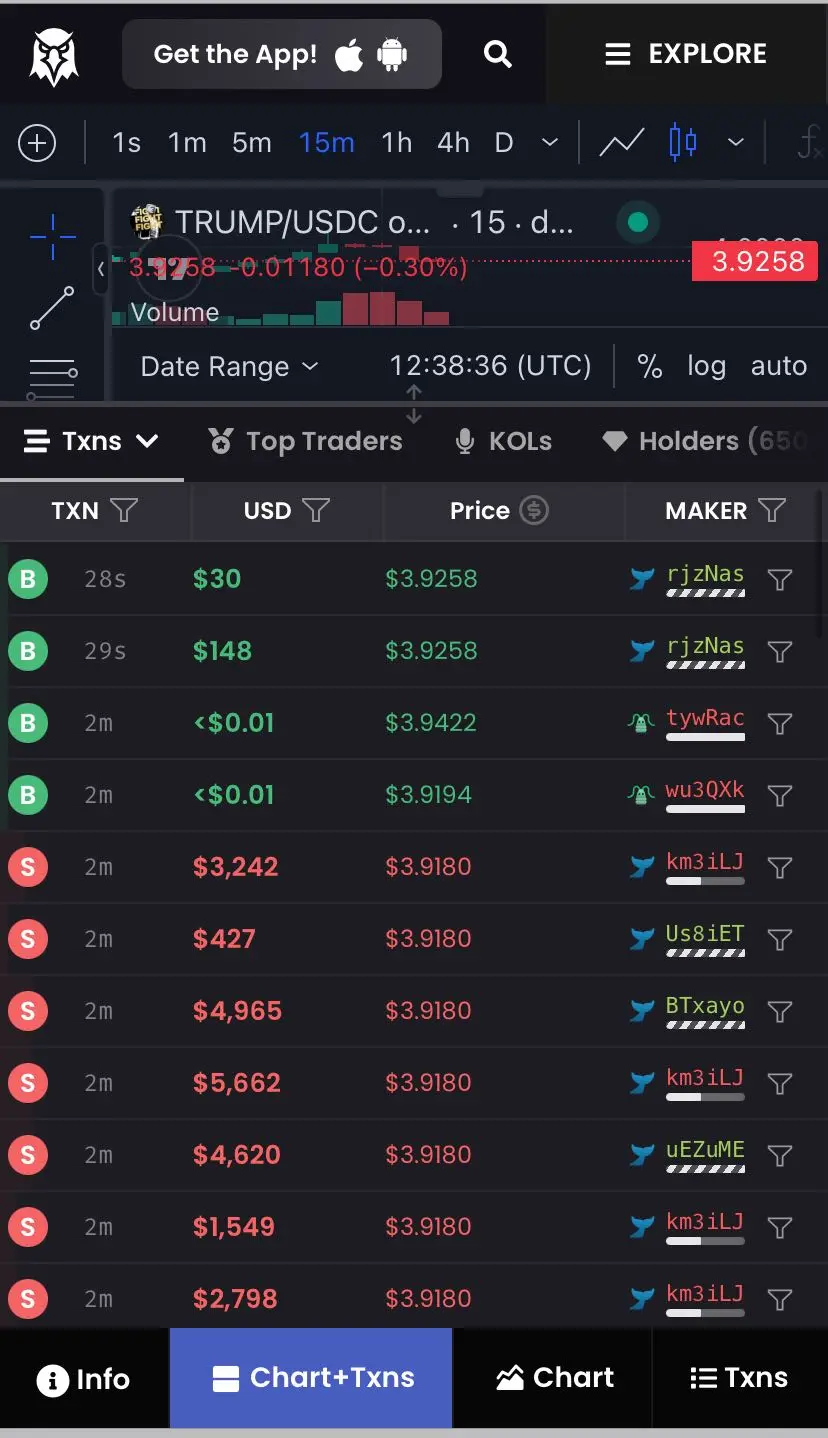Click the chart resize arrows handle

click(414, 404)
